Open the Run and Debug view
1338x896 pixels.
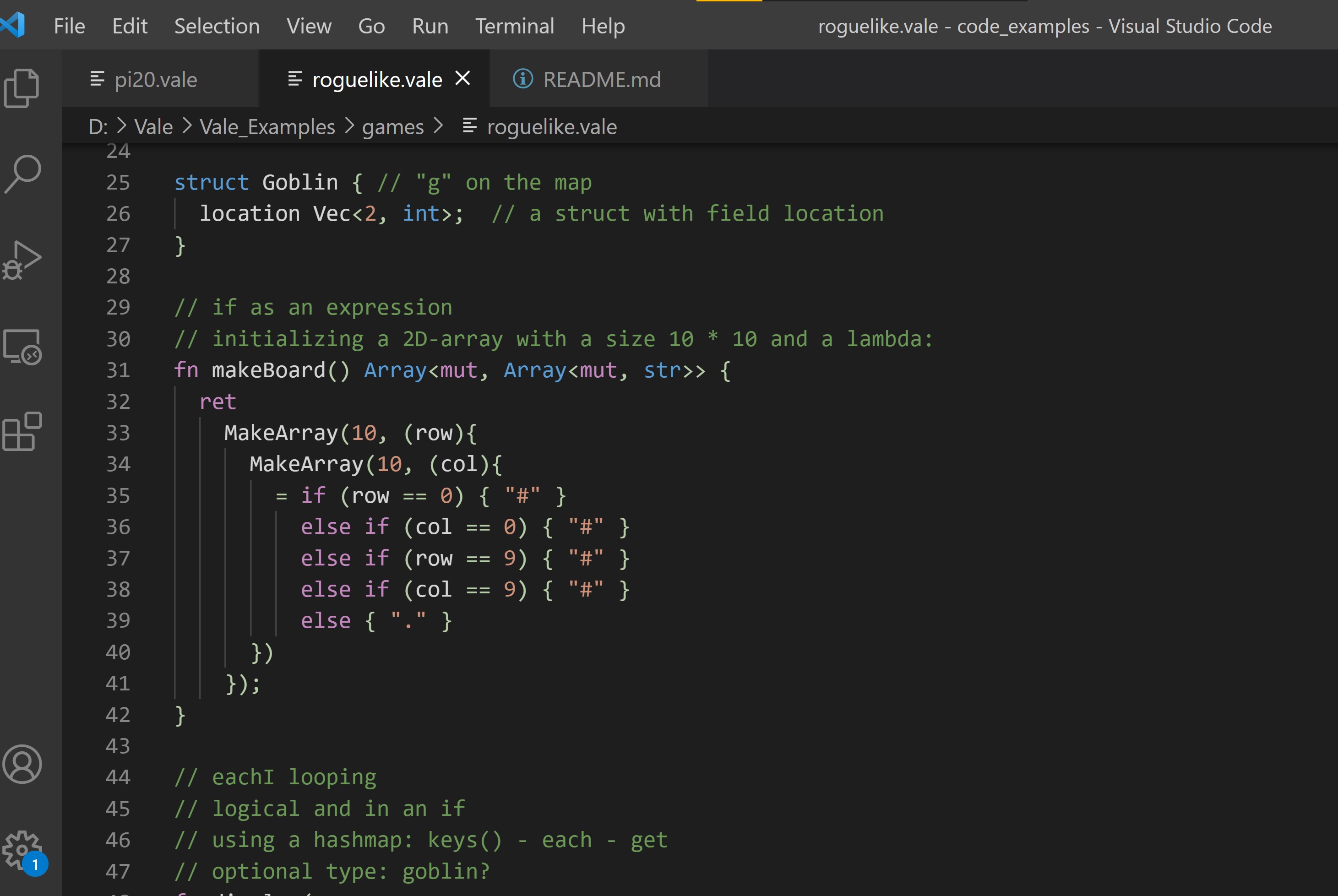[x=22, y=261]
